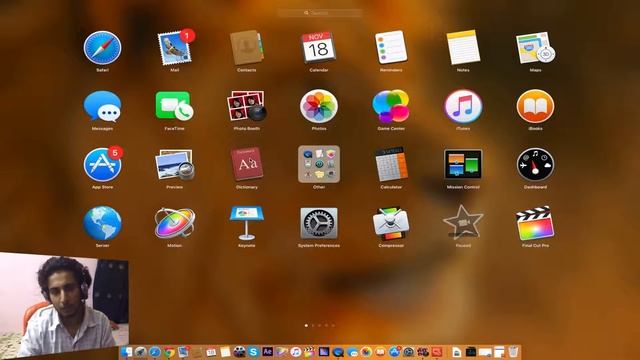
Task: Open Reminders from Launchpad
Action: point(391,48)
